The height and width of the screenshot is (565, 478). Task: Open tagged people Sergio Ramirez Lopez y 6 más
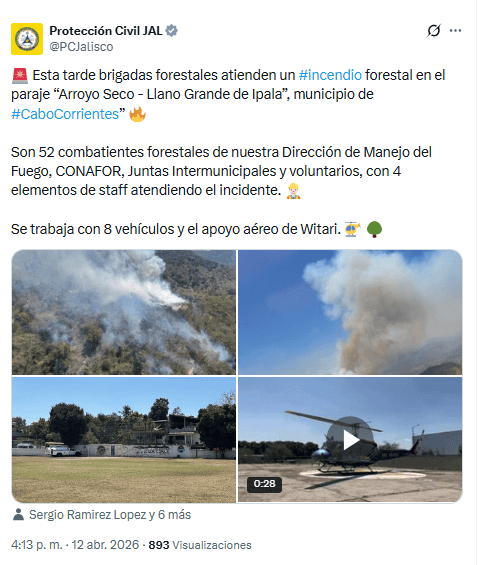tap(110, 515)
